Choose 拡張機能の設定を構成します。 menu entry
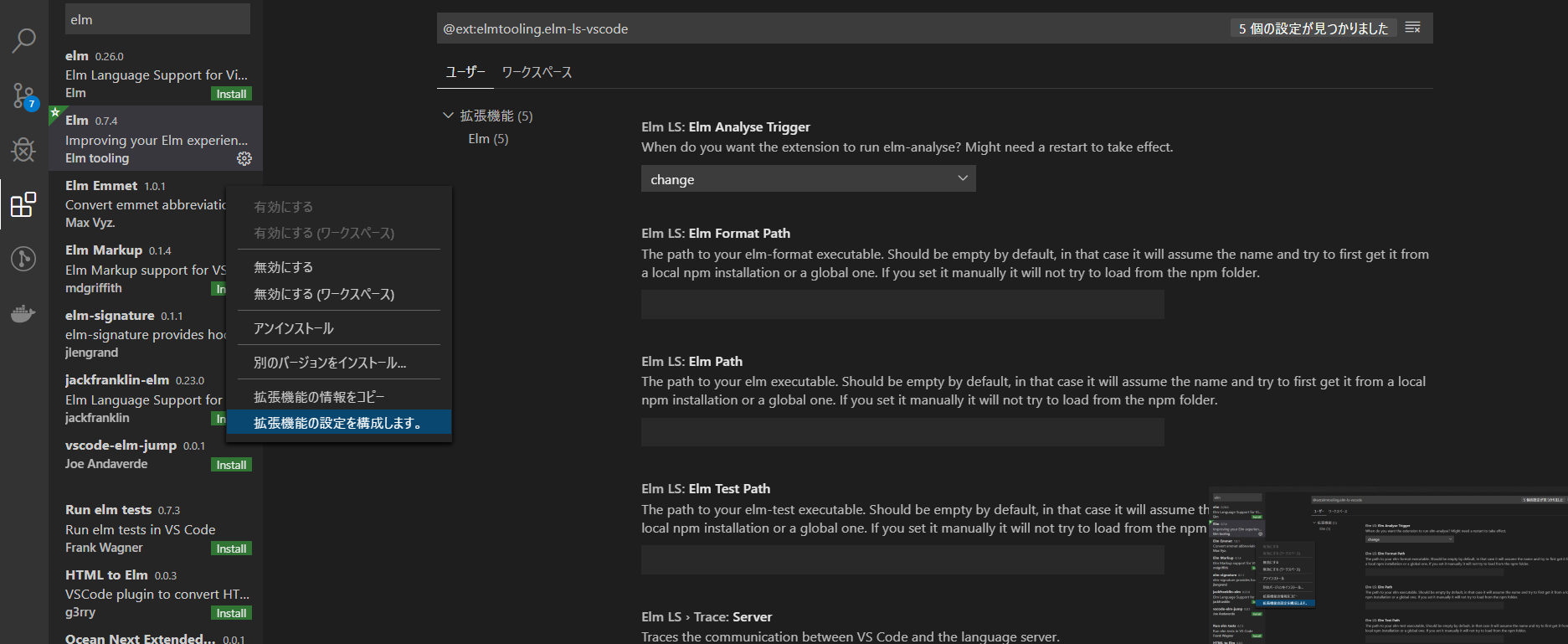The height and width of the screenshot is (644, 1568). [x=339, y=423]
